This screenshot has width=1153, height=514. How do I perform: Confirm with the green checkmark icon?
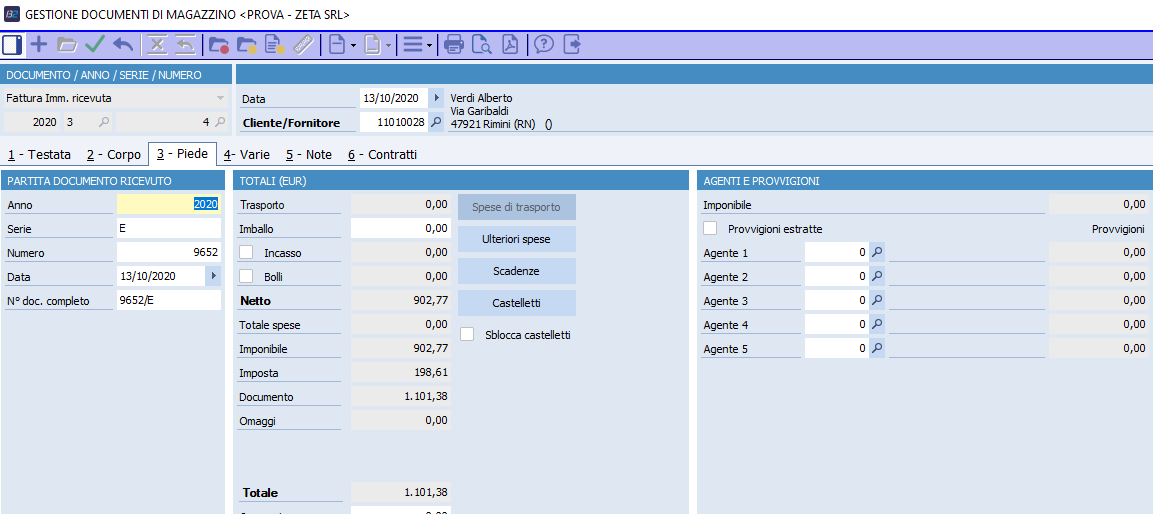pos(95,44)
